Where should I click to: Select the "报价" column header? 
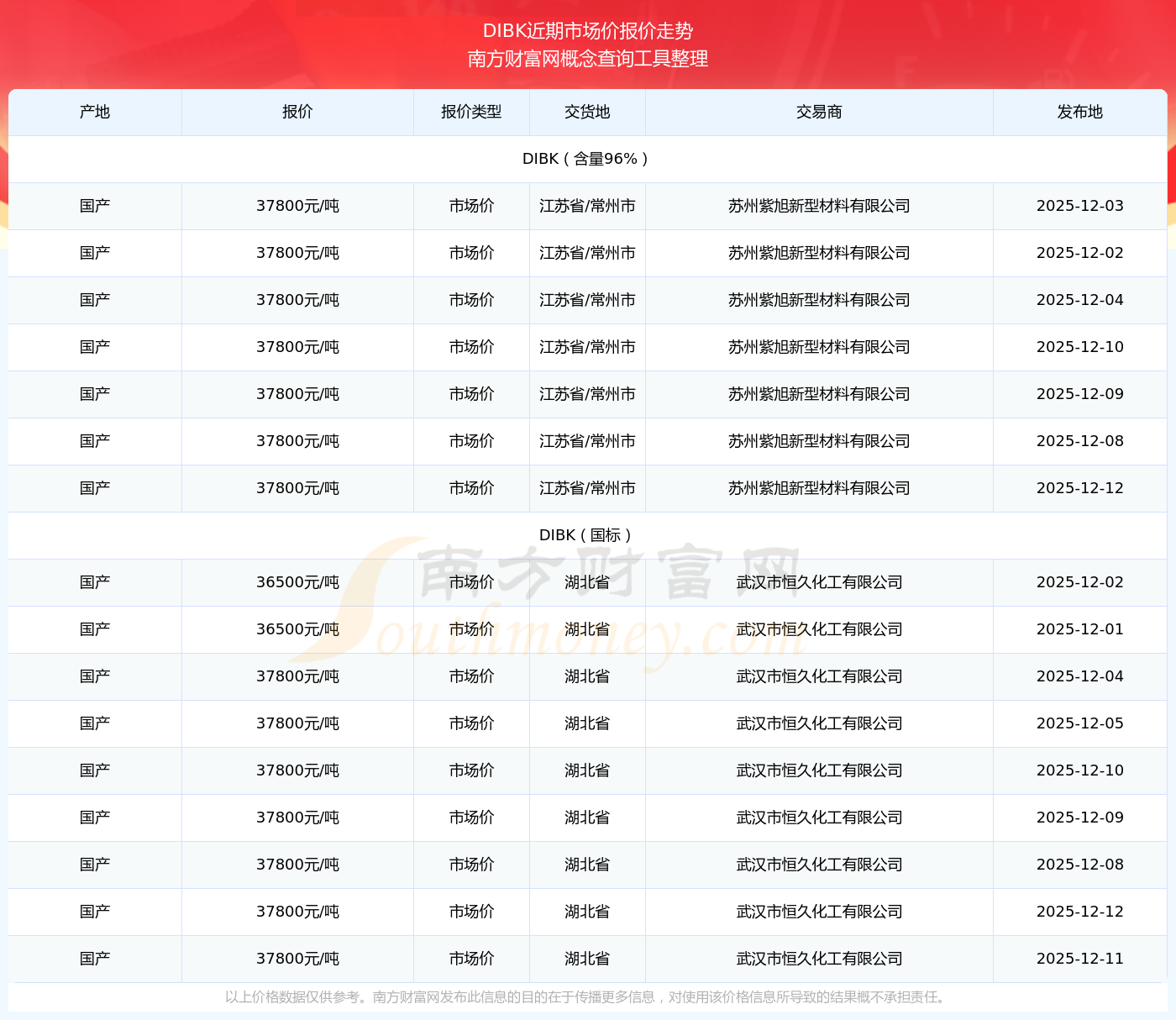pos(297,112)
